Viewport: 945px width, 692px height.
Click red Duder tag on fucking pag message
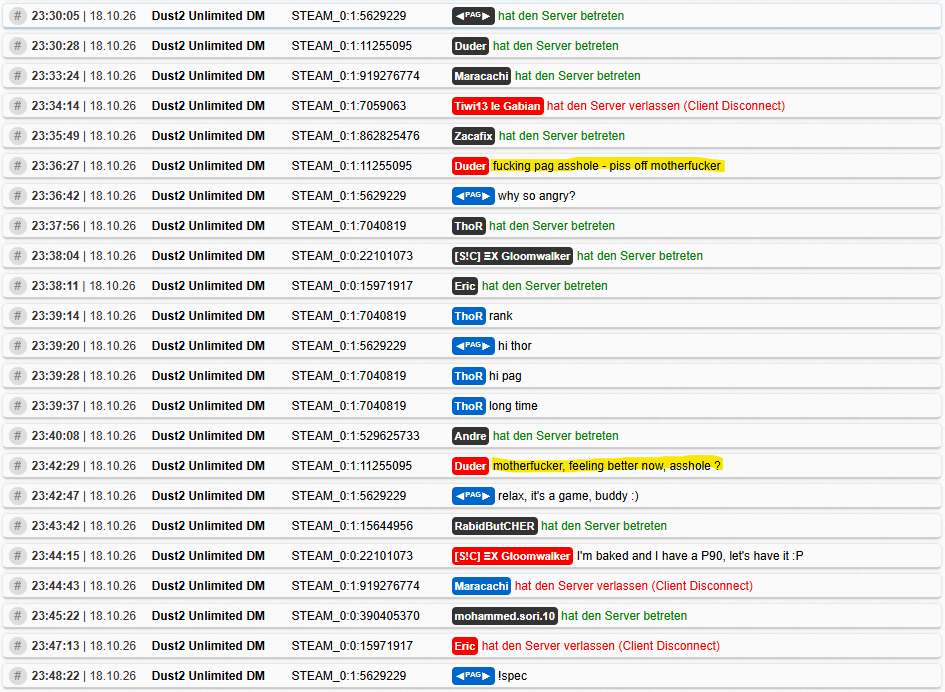(470, 166)
